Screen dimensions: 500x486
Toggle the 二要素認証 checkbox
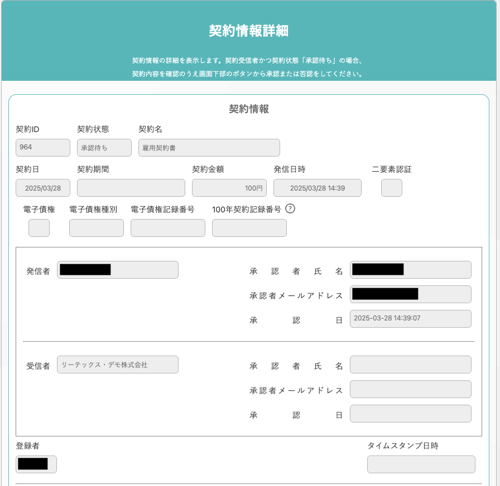392,188
